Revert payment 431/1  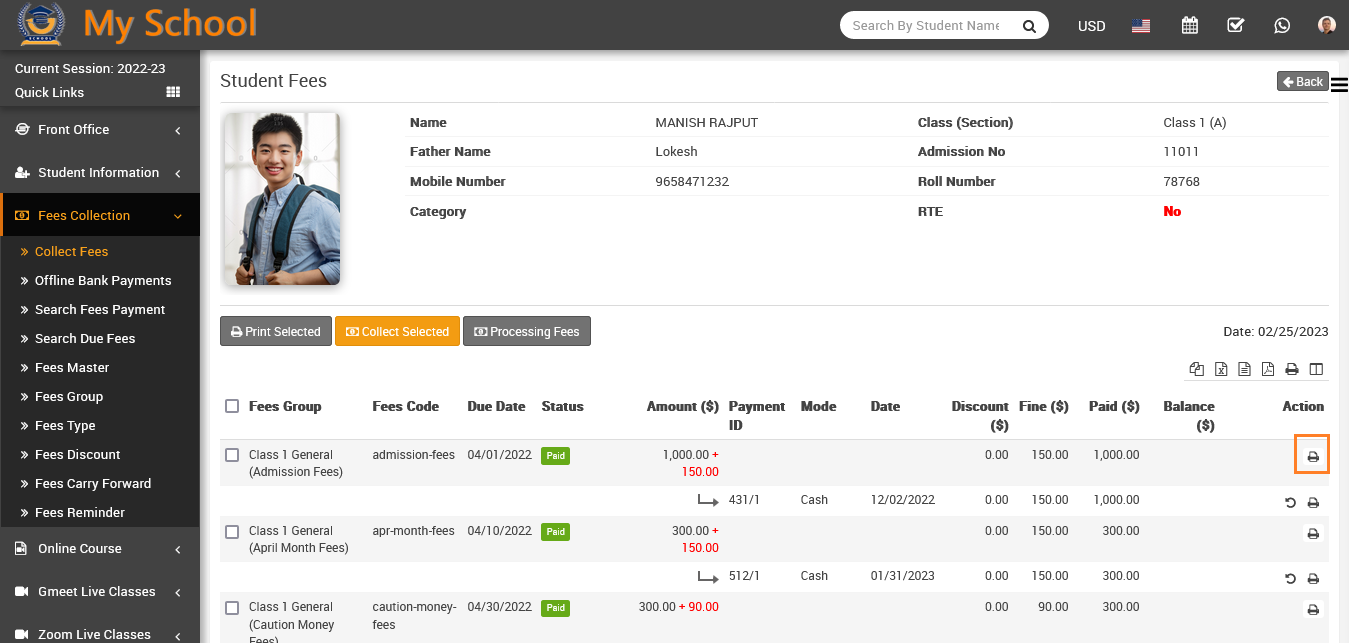1290,502
